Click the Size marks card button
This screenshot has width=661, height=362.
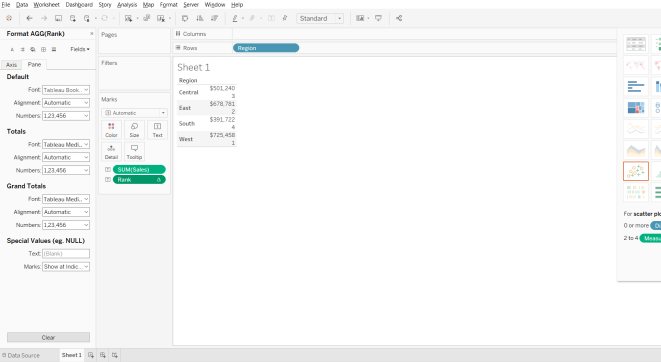click(134, 130)
